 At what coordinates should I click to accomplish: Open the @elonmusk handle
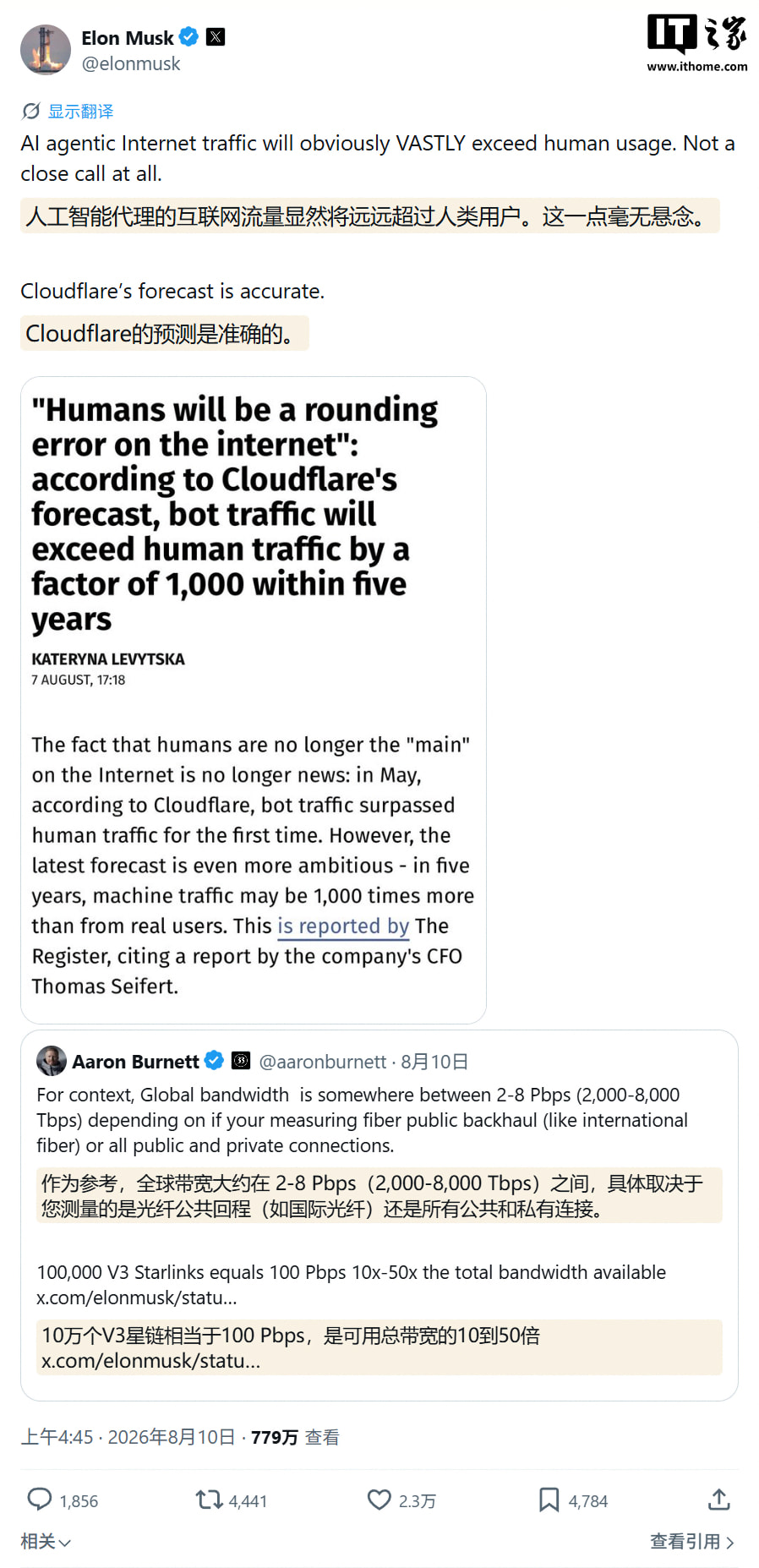click(131, 64)
